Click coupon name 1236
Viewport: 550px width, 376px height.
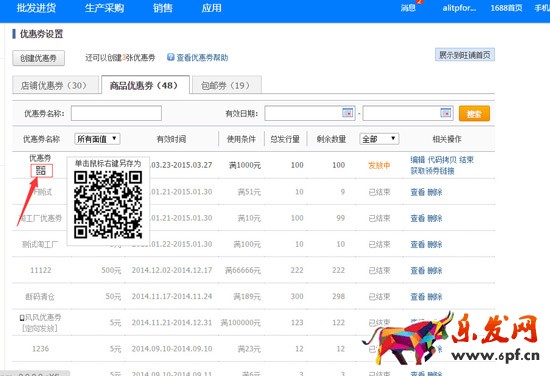pyautogui.click(x=40, y=349)
